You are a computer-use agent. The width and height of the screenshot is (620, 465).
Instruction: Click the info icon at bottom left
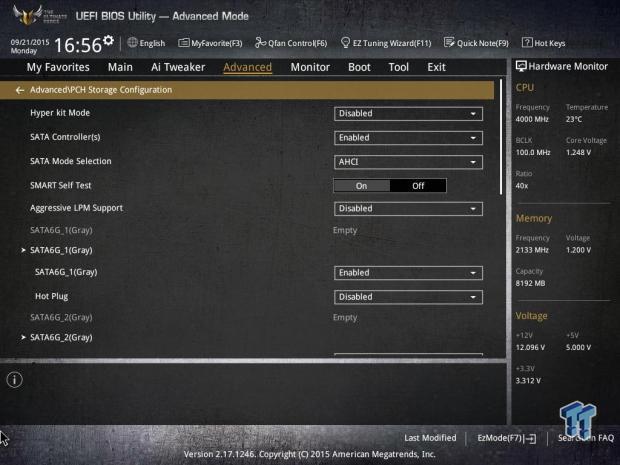click(14, 379)
